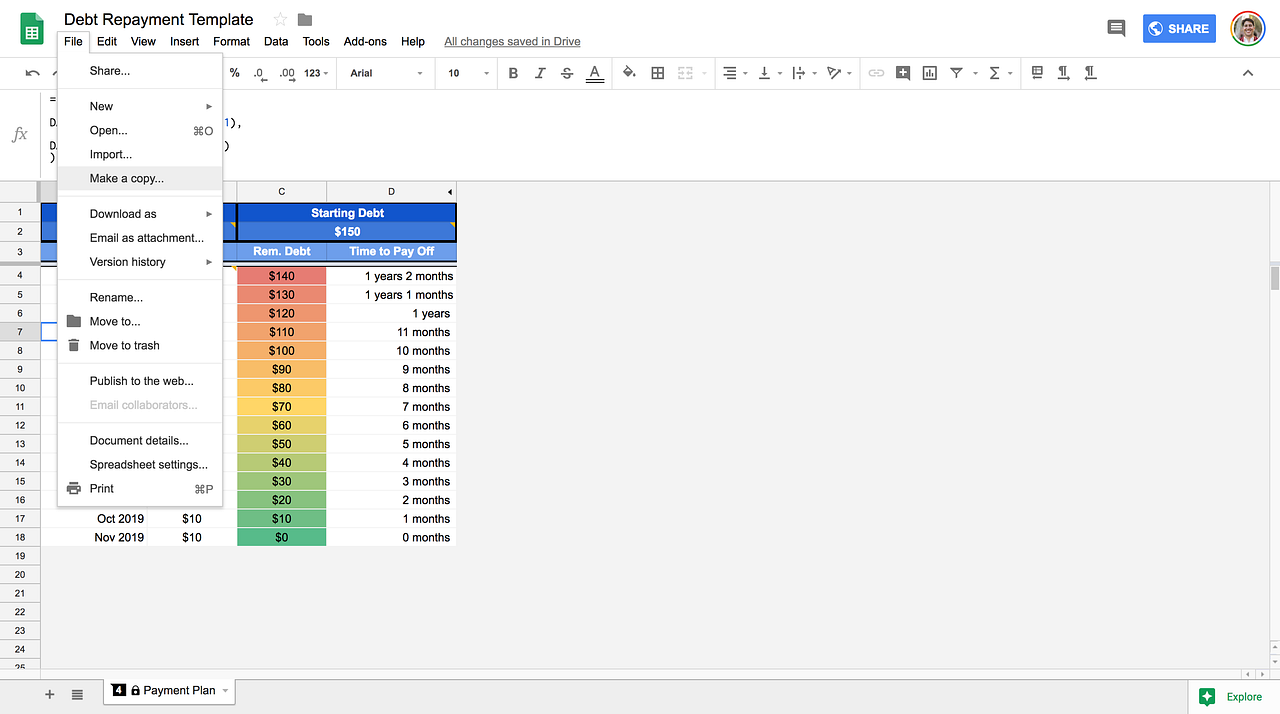Open the borders tool
Viewport: 1280px width, 714px height.
tap(658, 73)
